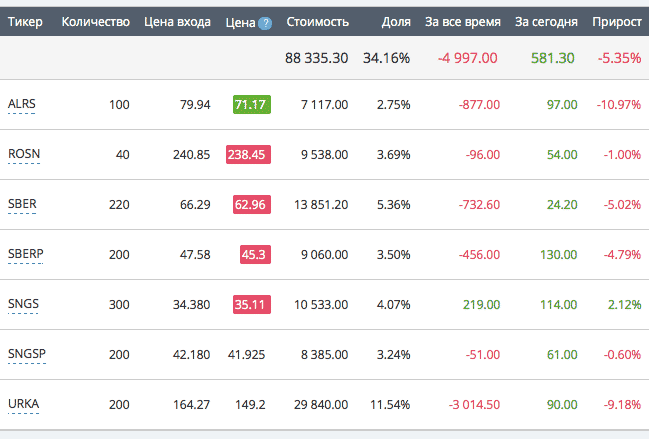Click SBERP growth -4.79%

pyautogui.click(x=622, y=254)
